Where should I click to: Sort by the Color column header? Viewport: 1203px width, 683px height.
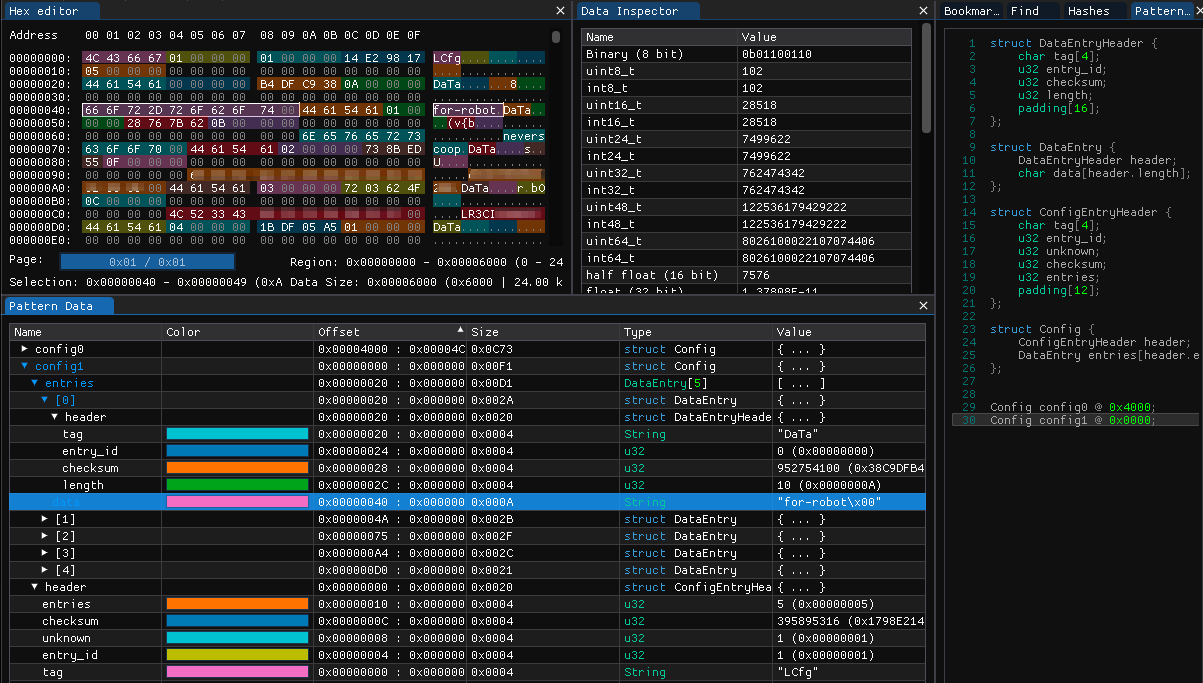[x=237, y=332]
